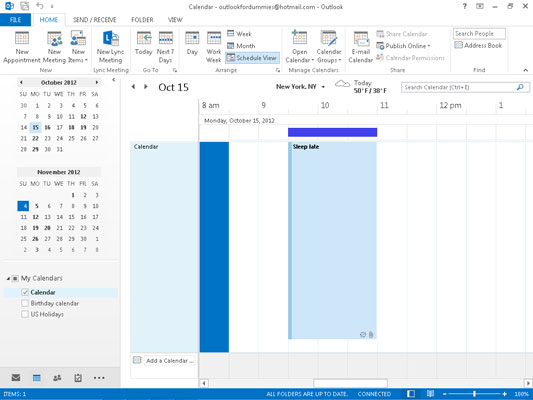Start a New Lync Meeting
This screenshot has height=400, width=533.
(110, 47)
